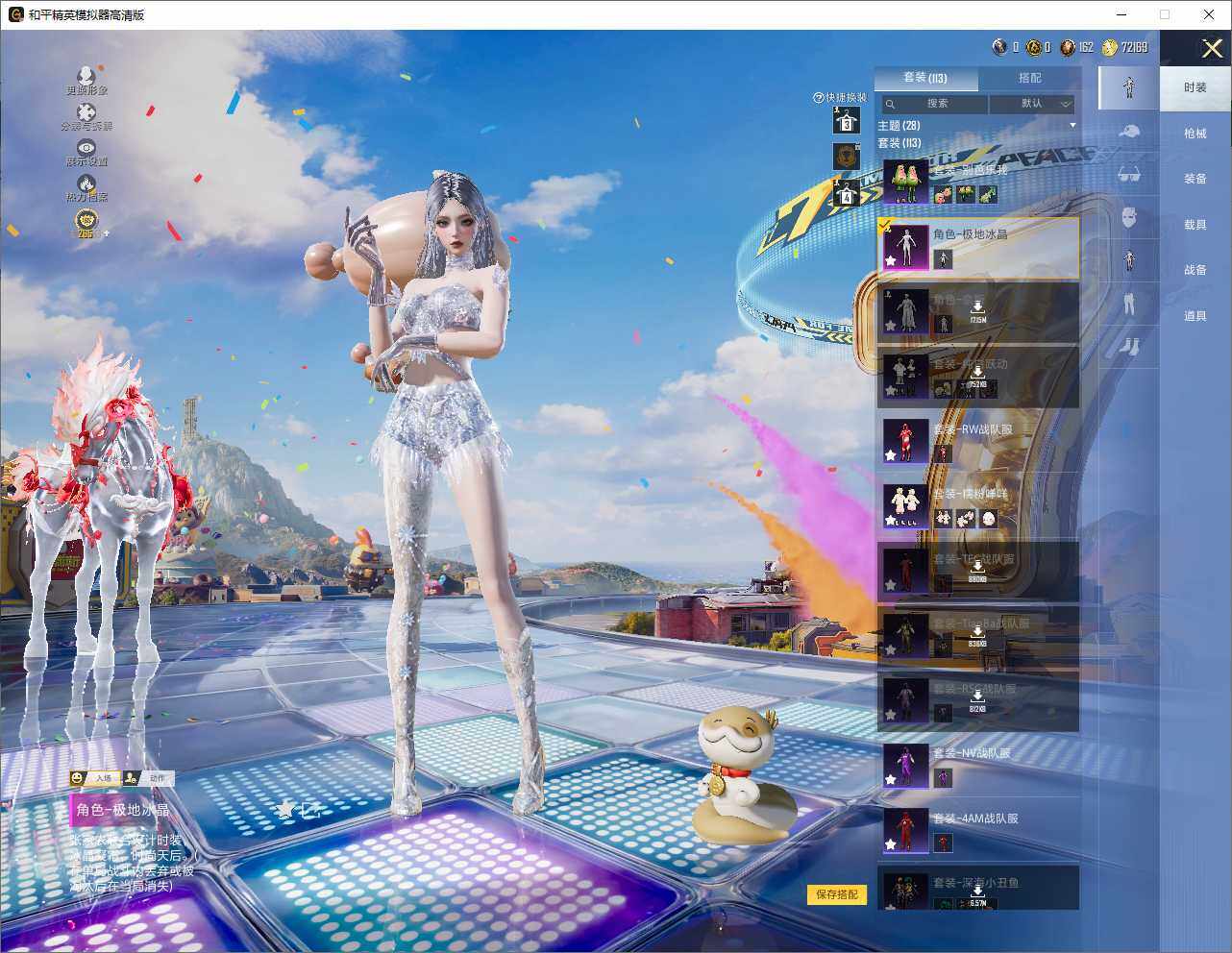Open the 热力档案 flame icon
This screenshot has width=1232, height=953.
(86, 183)
